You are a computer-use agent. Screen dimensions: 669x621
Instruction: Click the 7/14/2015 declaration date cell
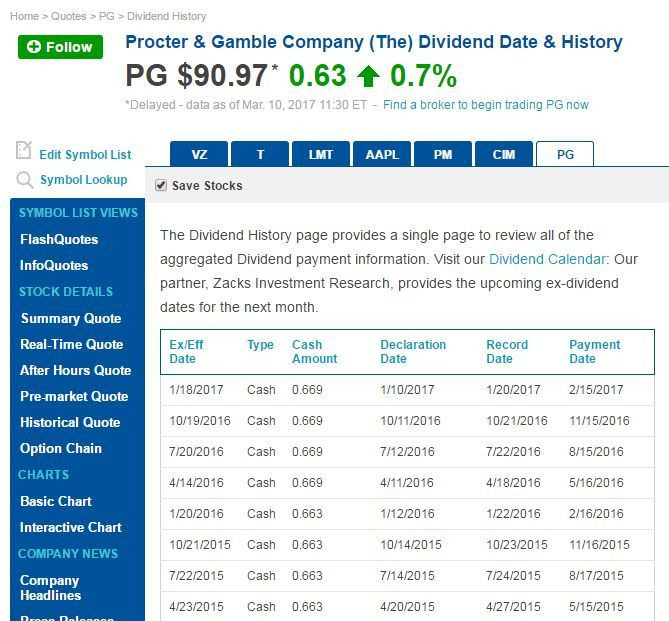tap(407, 576)
